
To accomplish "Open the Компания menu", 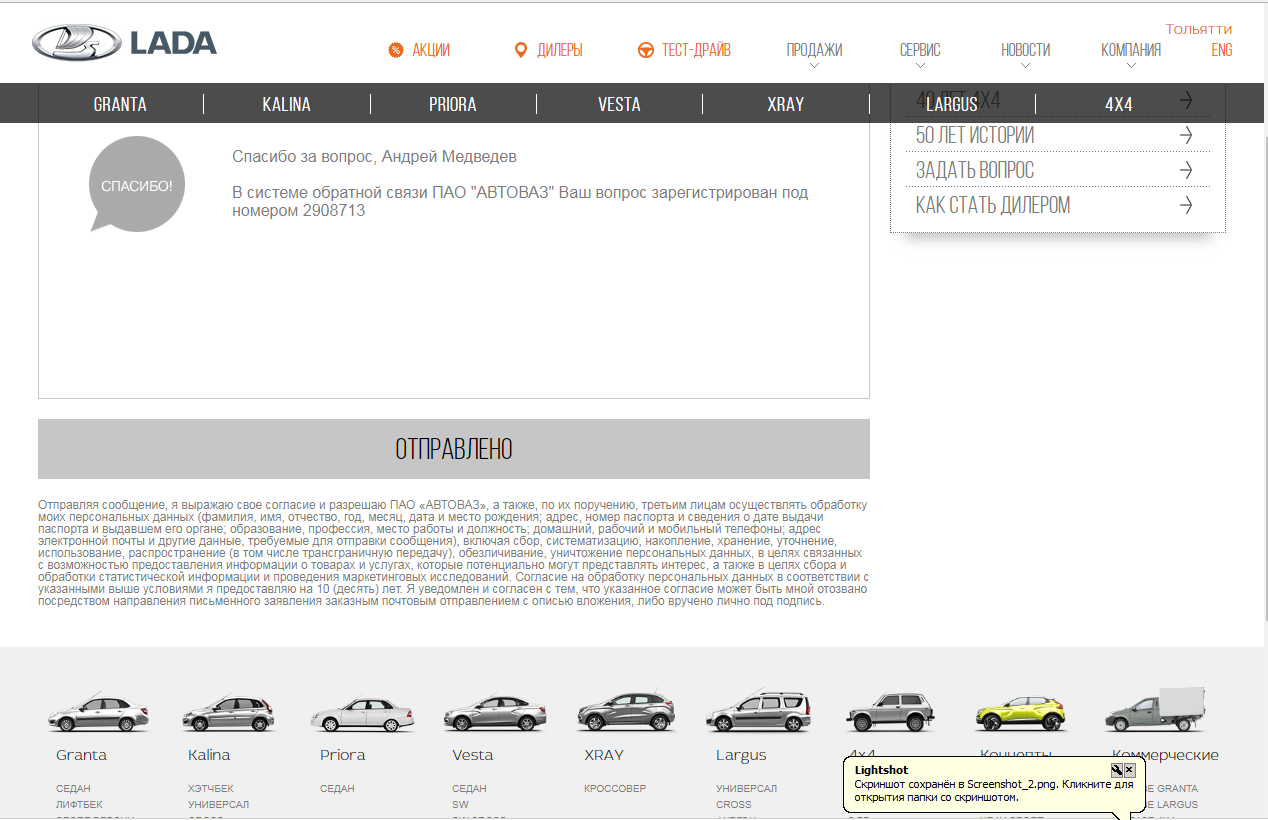I will [1131, 50].
